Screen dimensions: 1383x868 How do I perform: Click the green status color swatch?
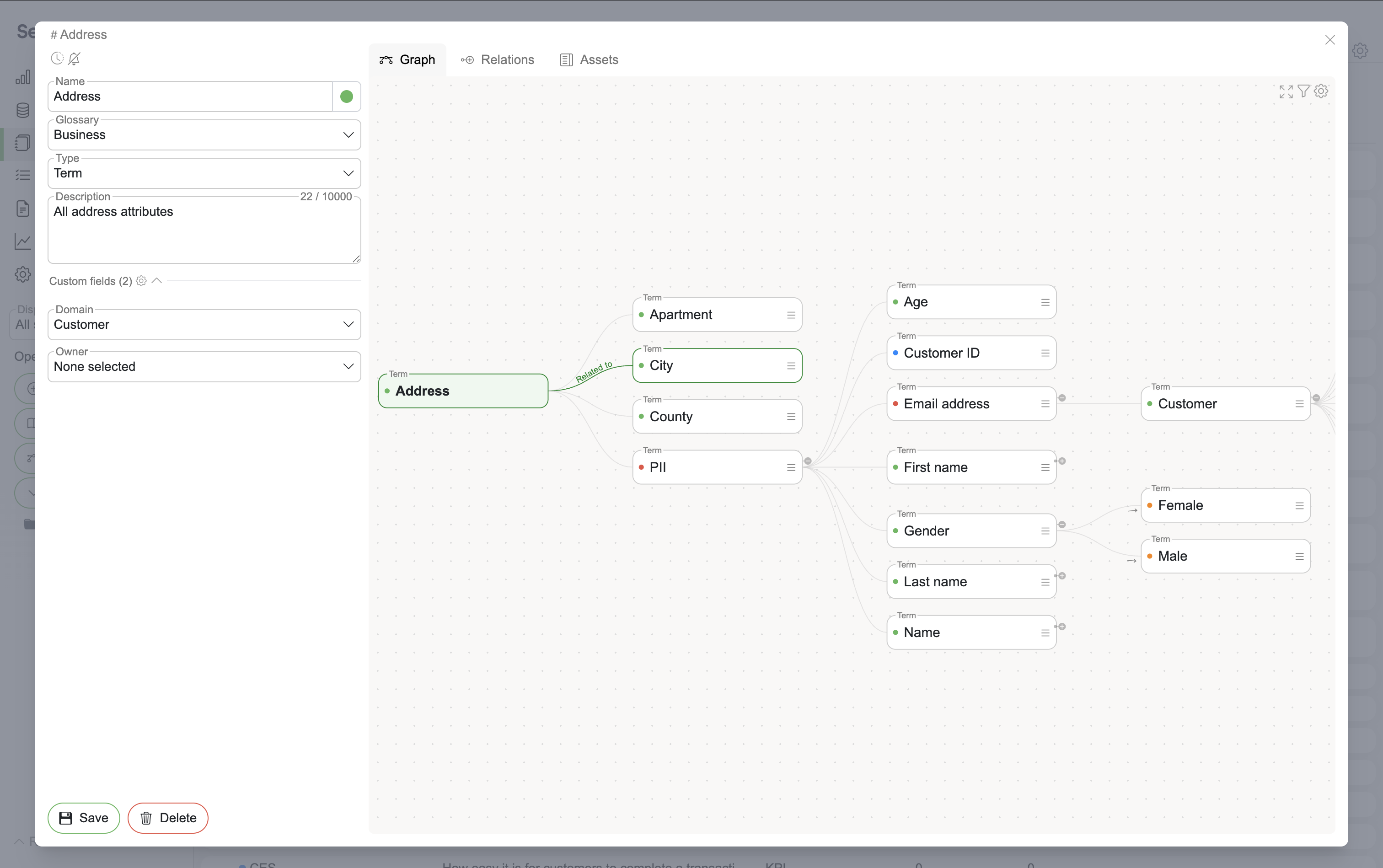pyautogui.click(x=346, y=96)
